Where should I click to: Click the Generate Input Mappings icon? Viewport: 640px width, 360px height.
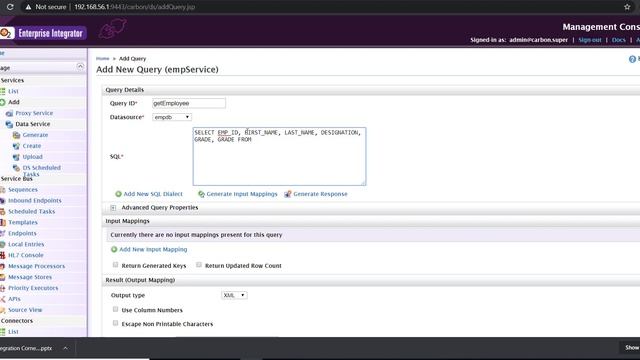coord(201,194)
